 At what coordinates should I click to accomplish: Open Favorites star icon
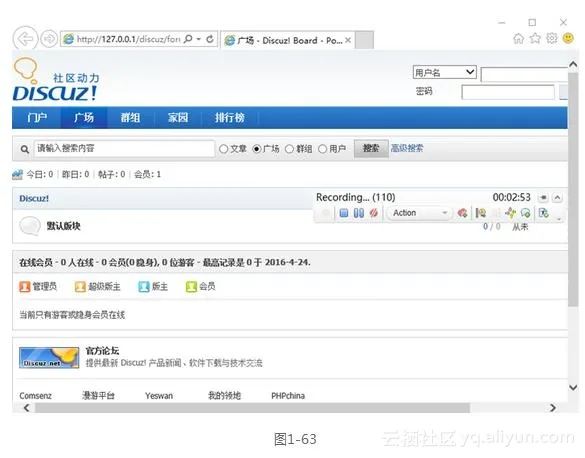[535, 38]
